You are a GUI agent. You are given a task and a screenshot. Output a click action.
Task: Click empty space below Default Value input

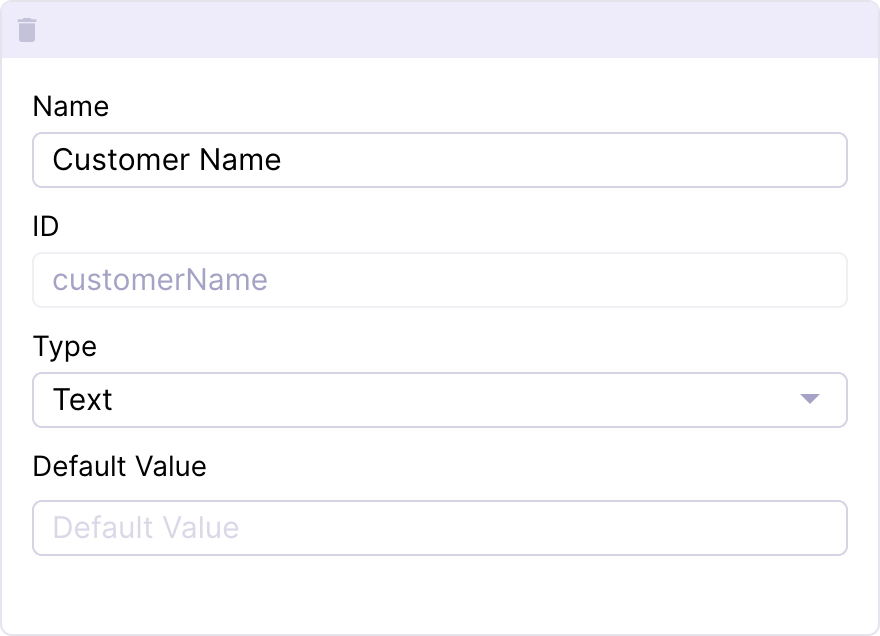coord(440,595)
